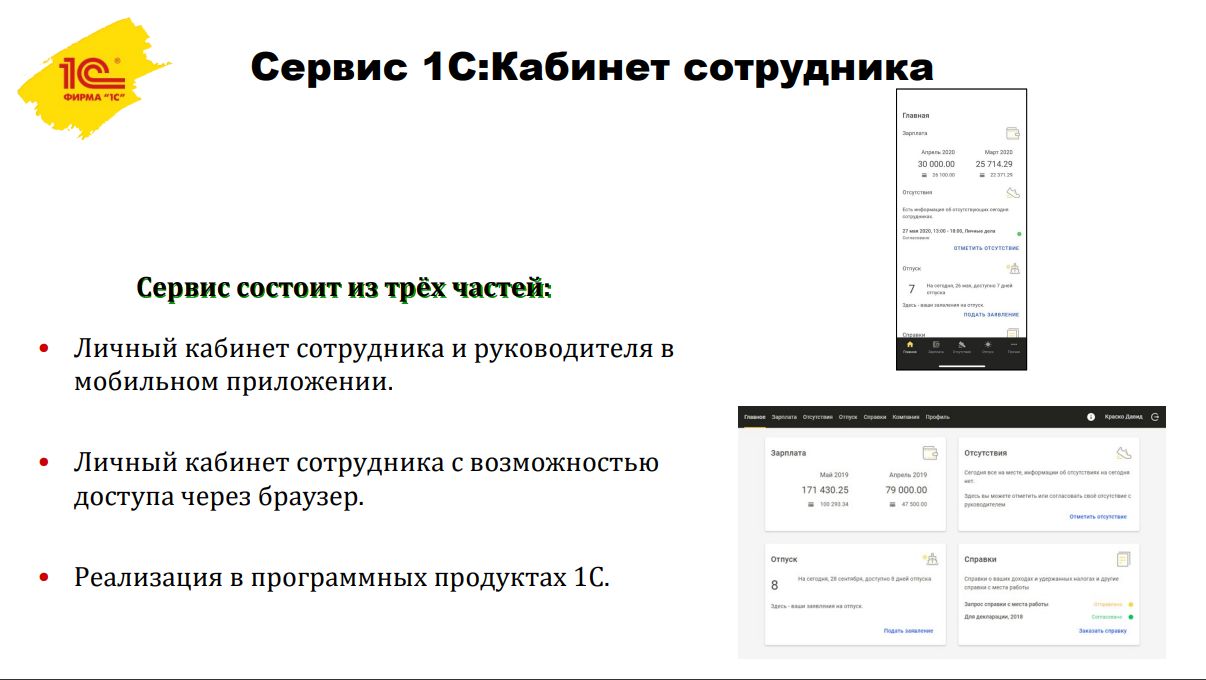Open Прочее more tab in mobile bottom bar
The width and height of the screenshot is (1206, 680).
tap(1014, 347)
